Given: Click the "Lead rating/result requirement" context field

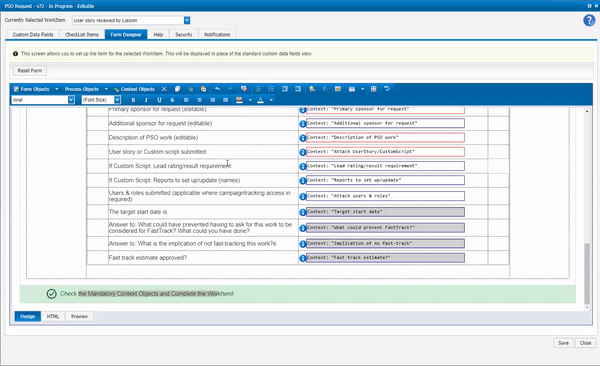Looking at the screenshot, I should [x=385, y=166].
